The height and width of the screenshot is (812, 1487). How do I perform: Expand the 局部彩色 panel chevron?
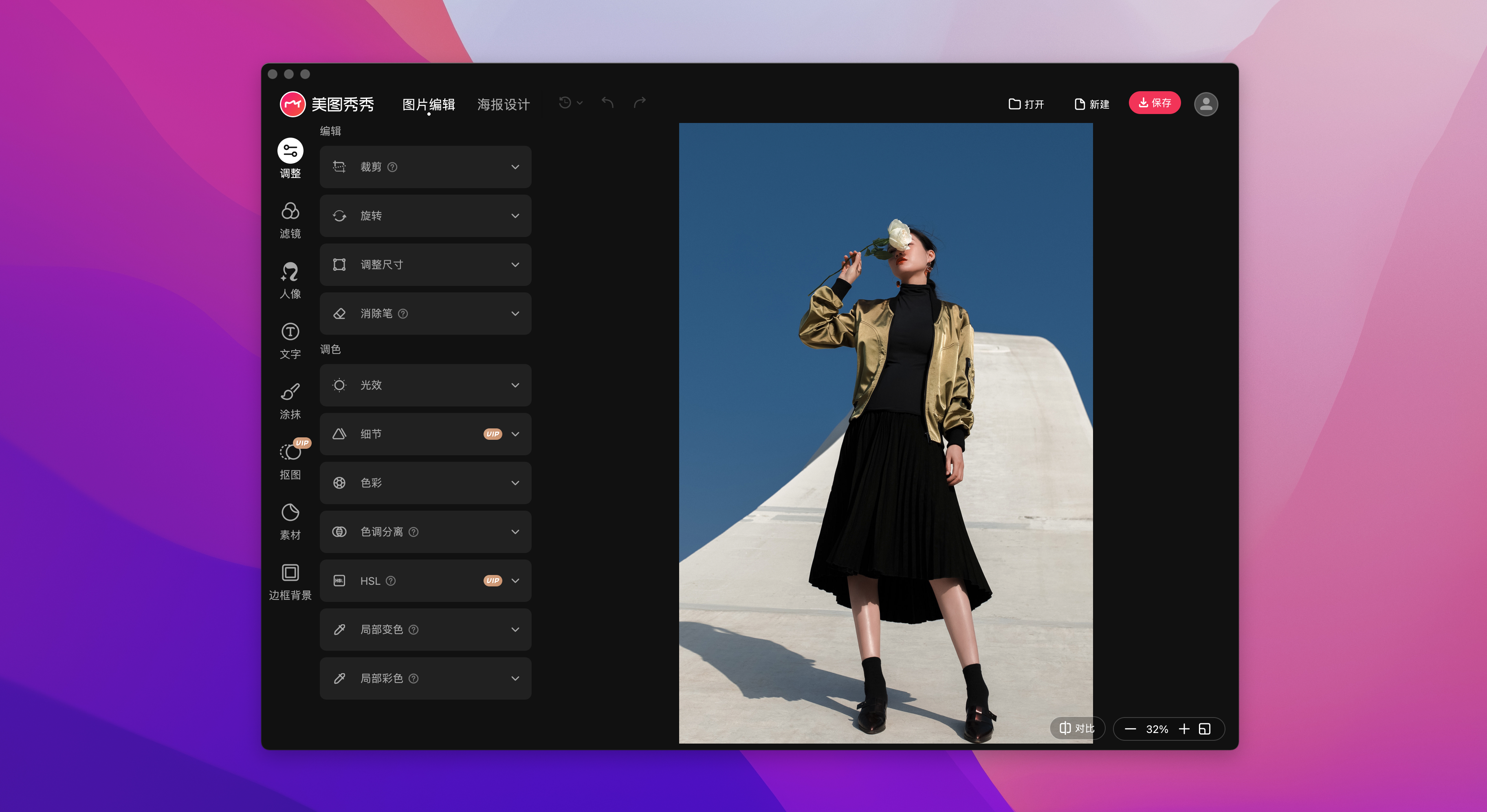pos(515,679)
